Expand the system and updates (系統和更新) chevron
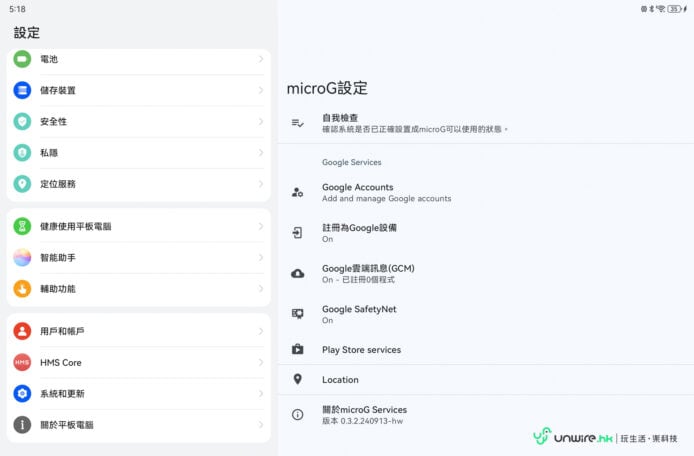This screenshot has width=694, height=456. pyautogui.click(x=261, y=394)
